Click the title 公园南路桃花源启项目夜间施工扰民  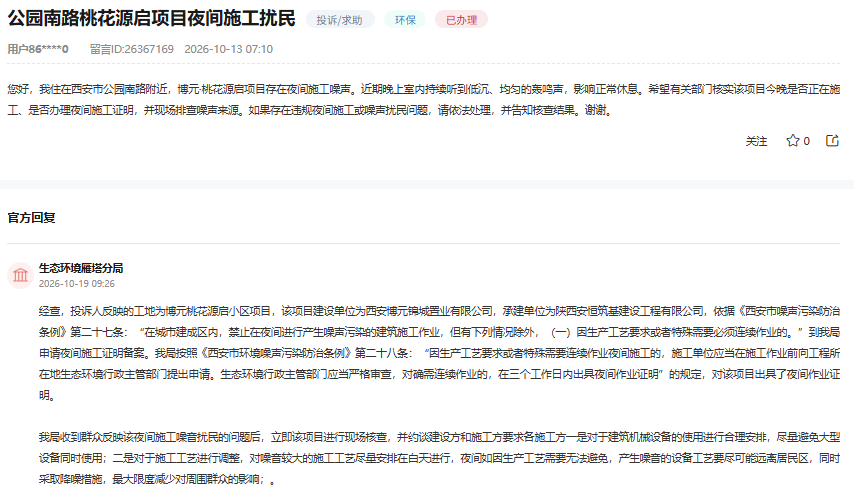coord(151,19)
